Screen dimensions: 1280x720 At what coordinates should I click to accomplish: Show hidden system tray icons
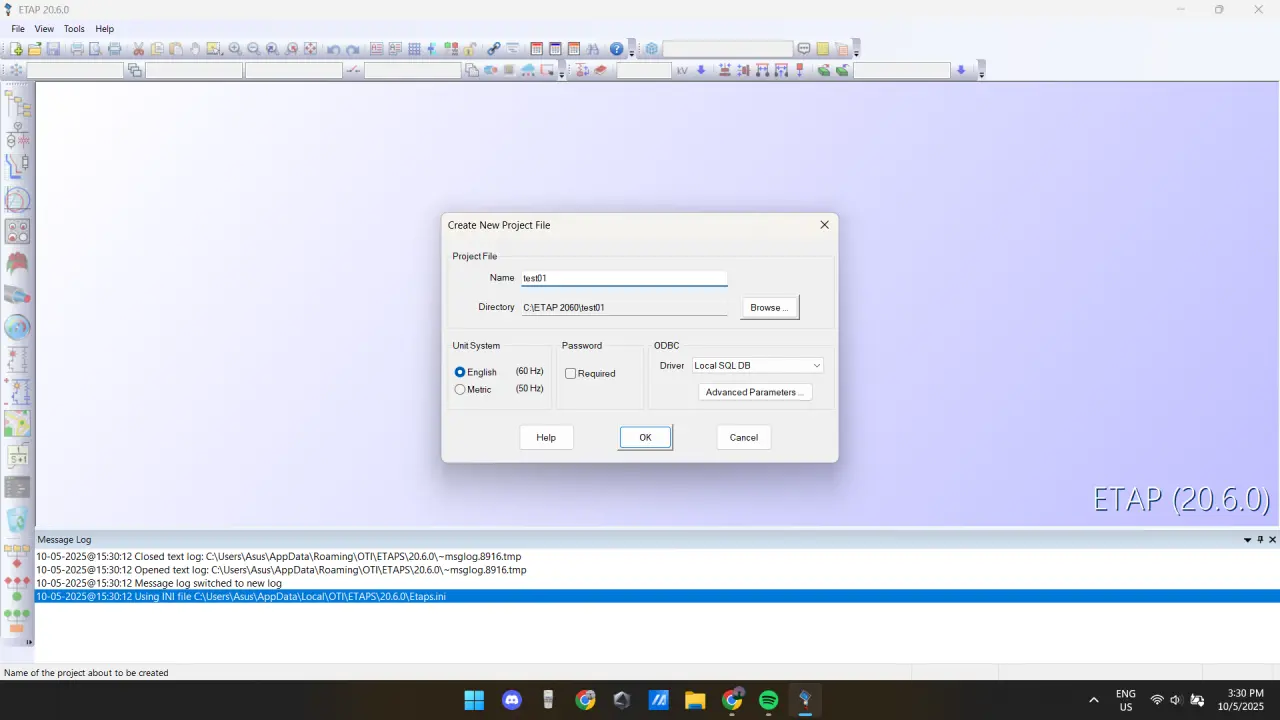coord(1093,700)
